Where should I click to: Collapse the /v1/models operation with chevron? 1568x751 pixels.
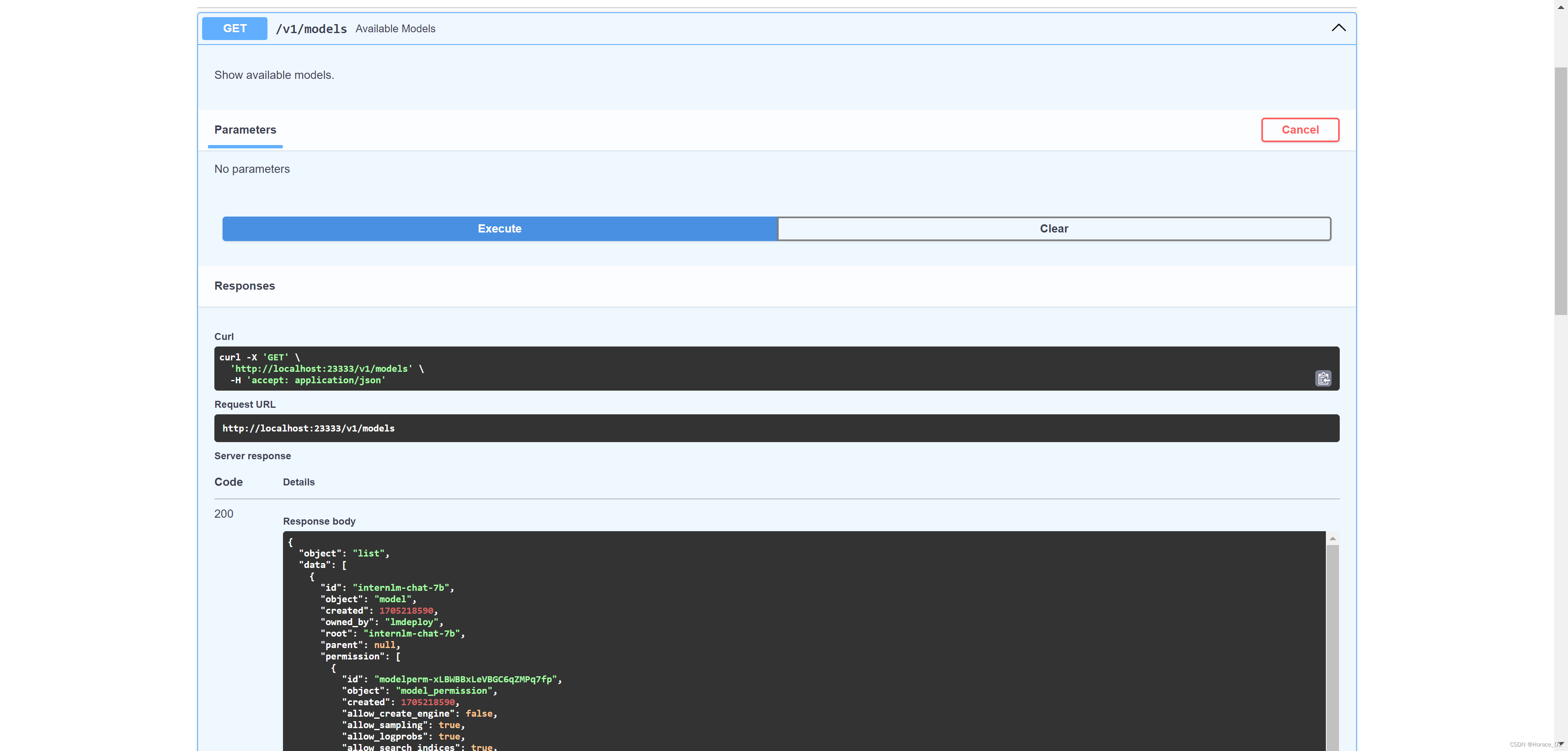pos(1338,28)
